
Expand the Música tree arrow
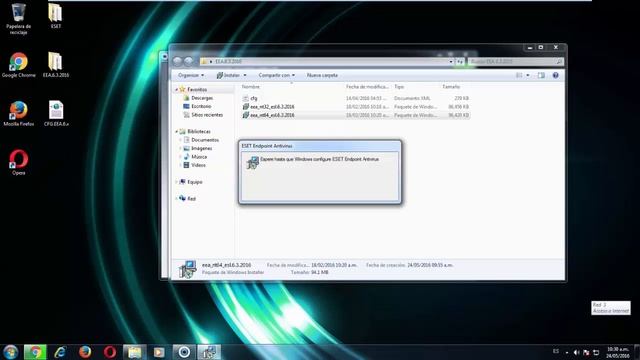coord(180,157)
